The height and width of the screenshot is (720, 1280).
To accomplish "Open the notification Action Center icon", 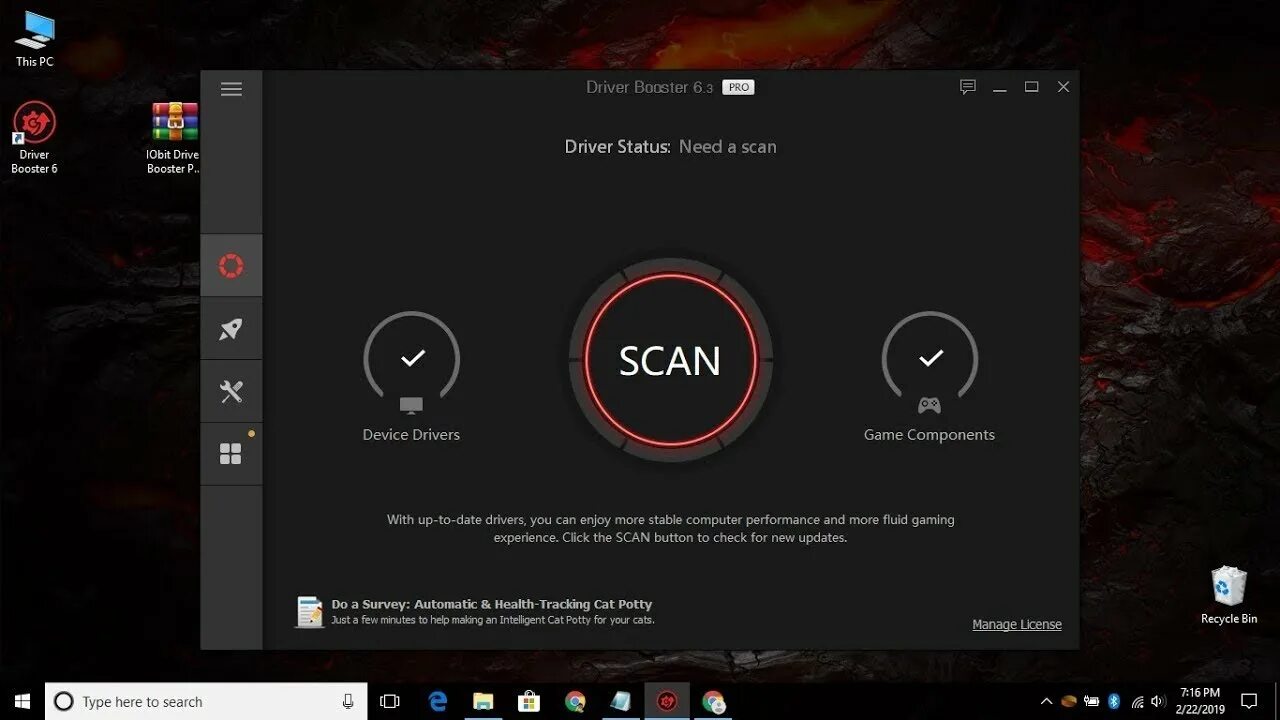I will 1249,702.
